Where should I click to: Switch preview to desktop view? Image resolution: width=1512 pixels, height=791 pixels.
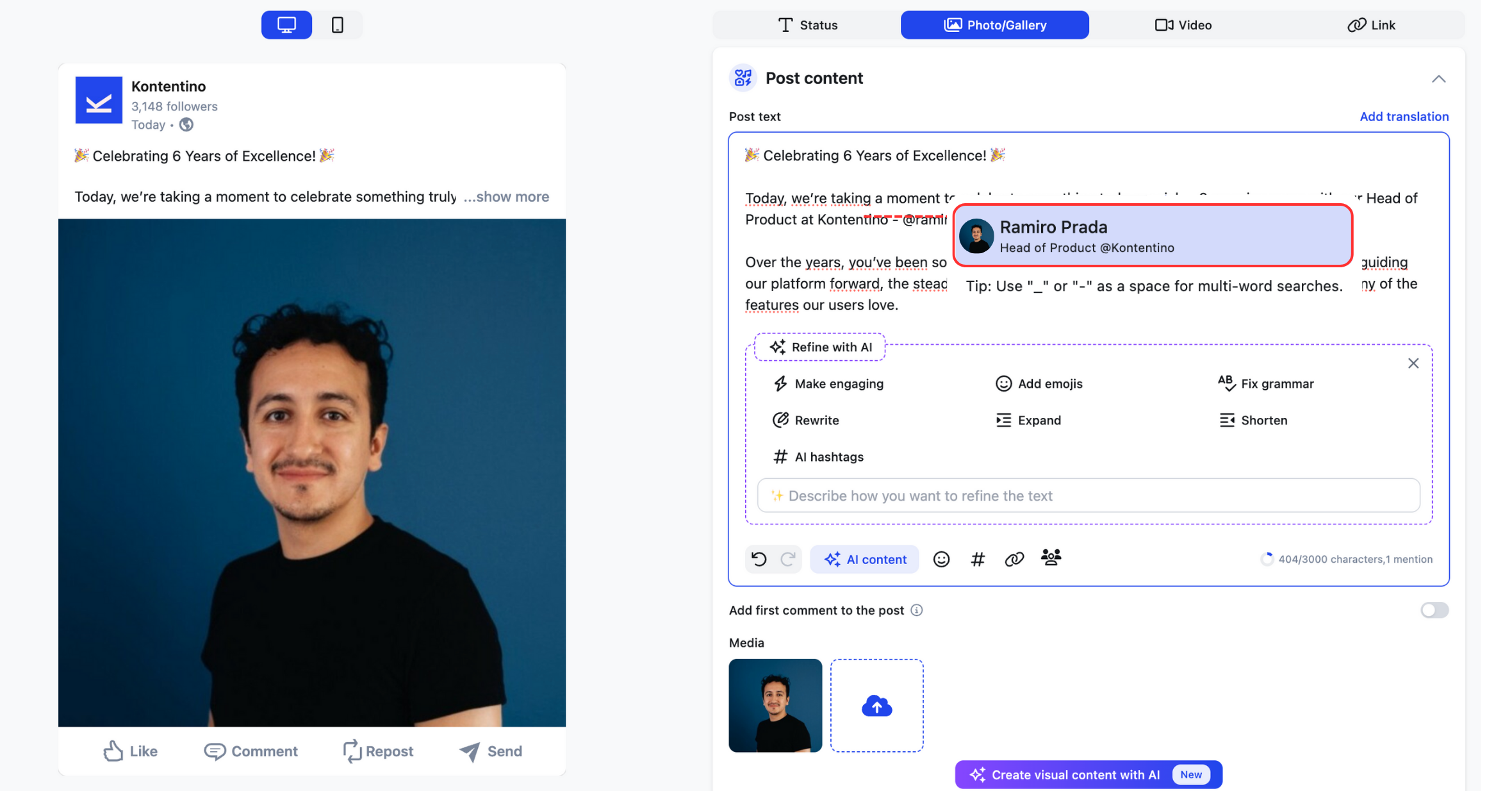tap(286, 25)
